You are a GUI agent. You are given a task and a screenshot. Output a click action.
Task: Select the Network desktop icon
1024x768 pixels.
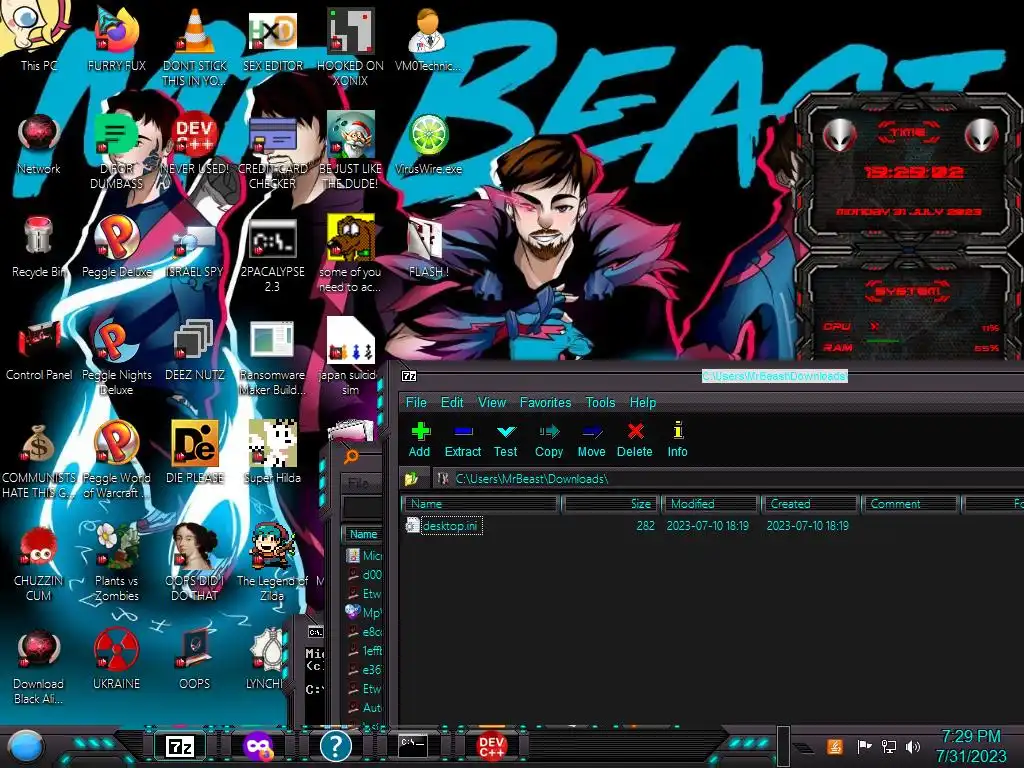pos(39,142)
